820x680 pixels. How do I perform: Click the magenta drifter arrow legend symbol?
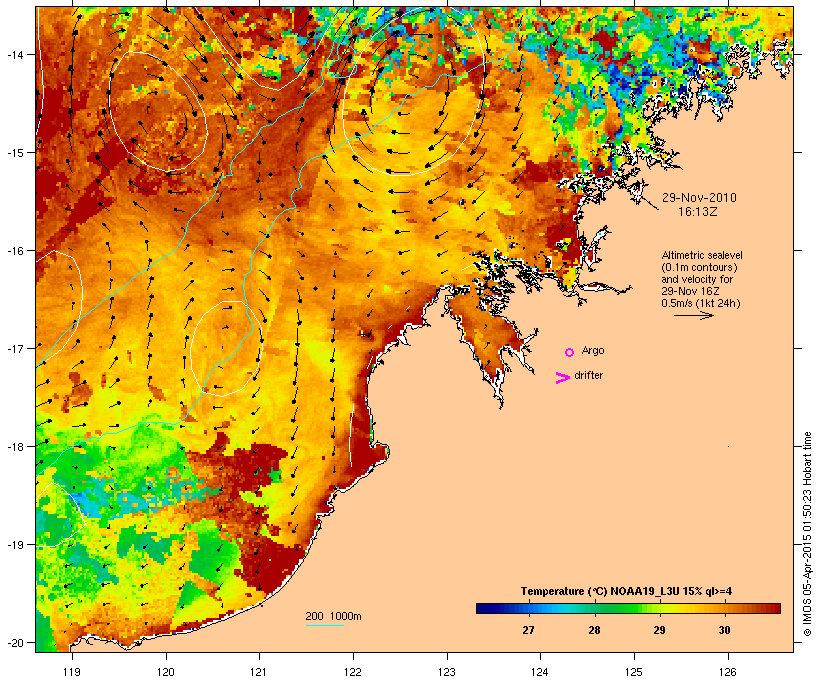pyautogui.click(x=563, y=378)
